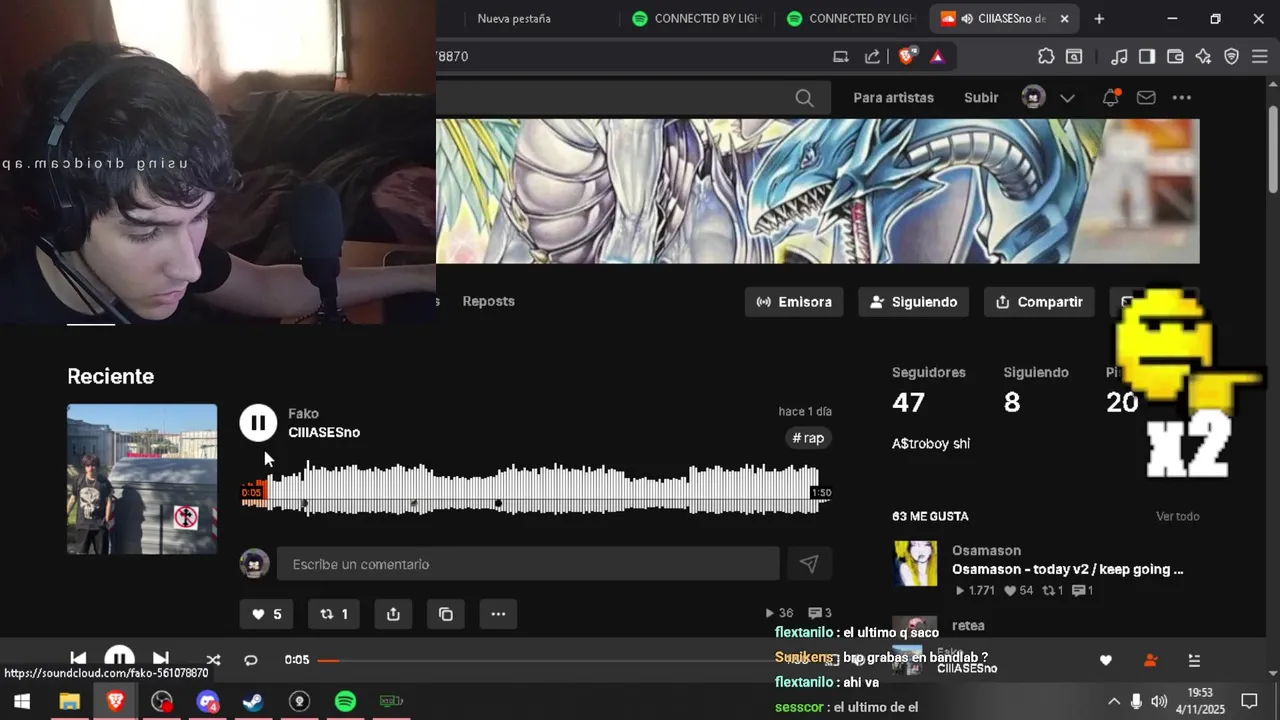Repost the Fako track (count 1)
Image resolution: width=1280 pixels, height=720 pixels.
(334, 614)
